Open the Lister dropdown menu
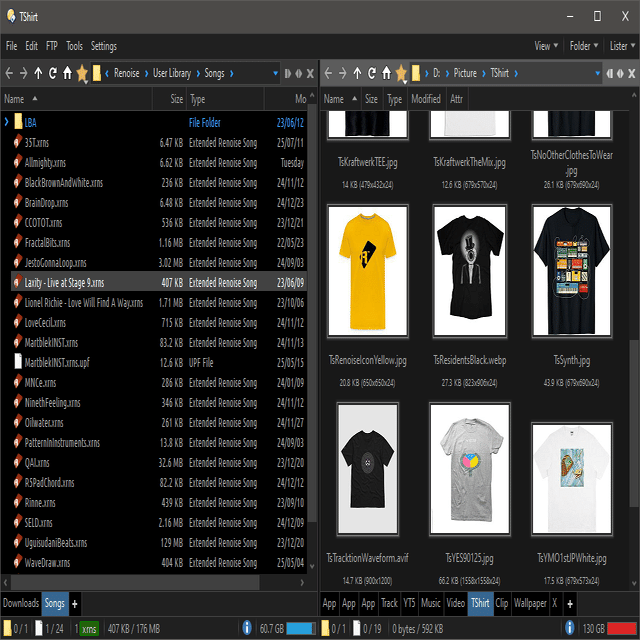The image size is (640, 640). [x=622, y=46]
